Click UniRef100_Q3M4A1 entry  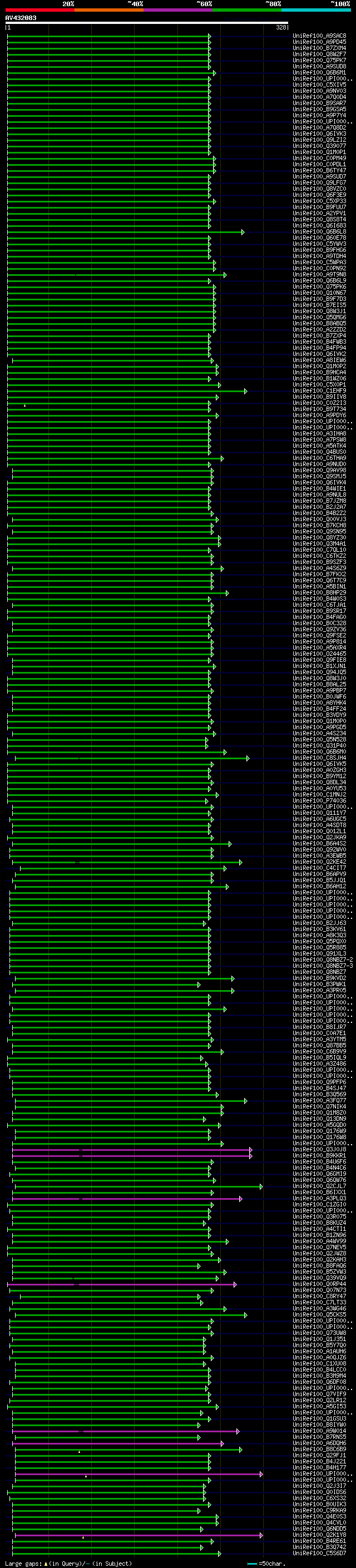pos(319,544)
